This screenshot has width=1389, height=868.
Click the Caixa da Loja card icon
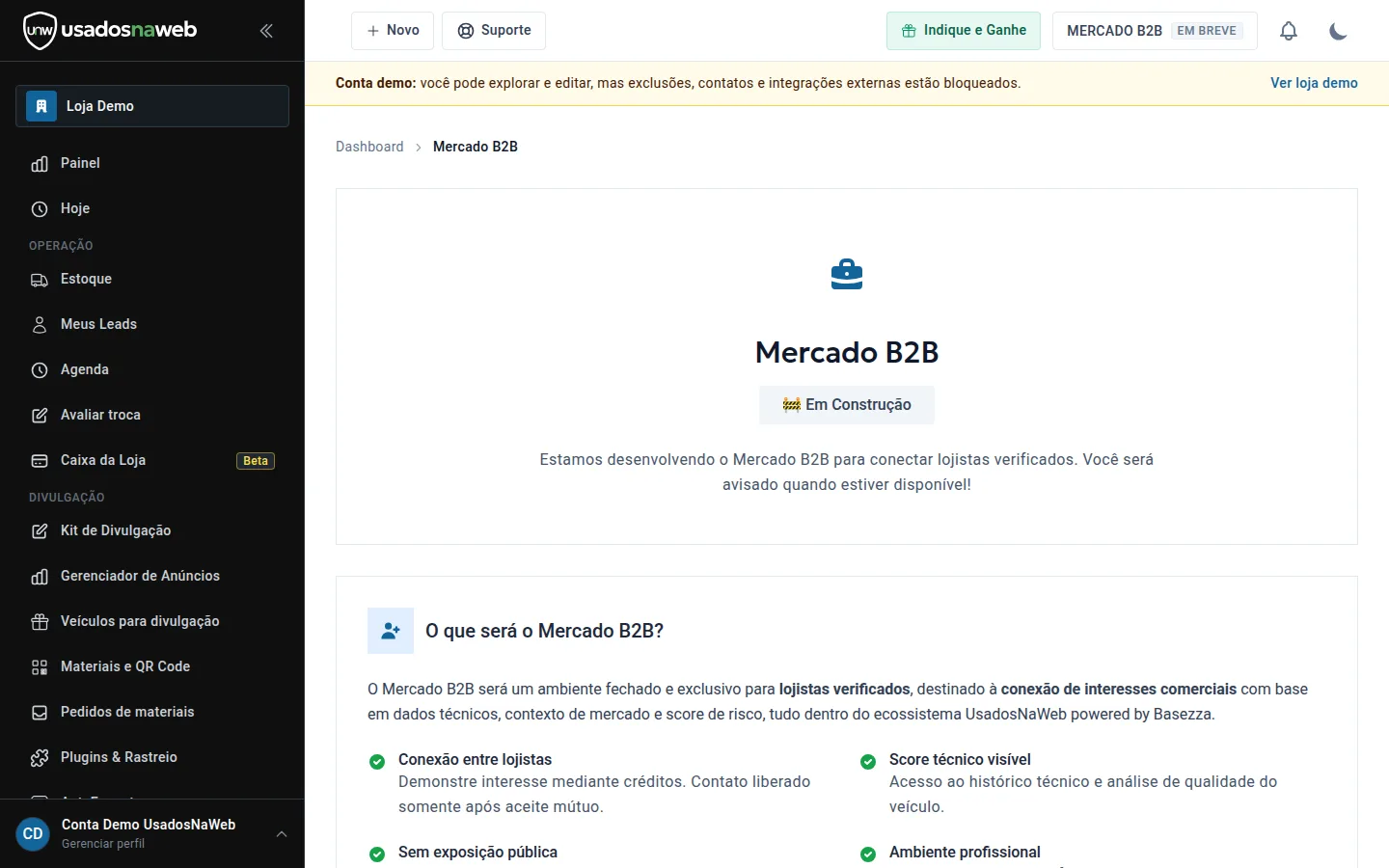40,461
